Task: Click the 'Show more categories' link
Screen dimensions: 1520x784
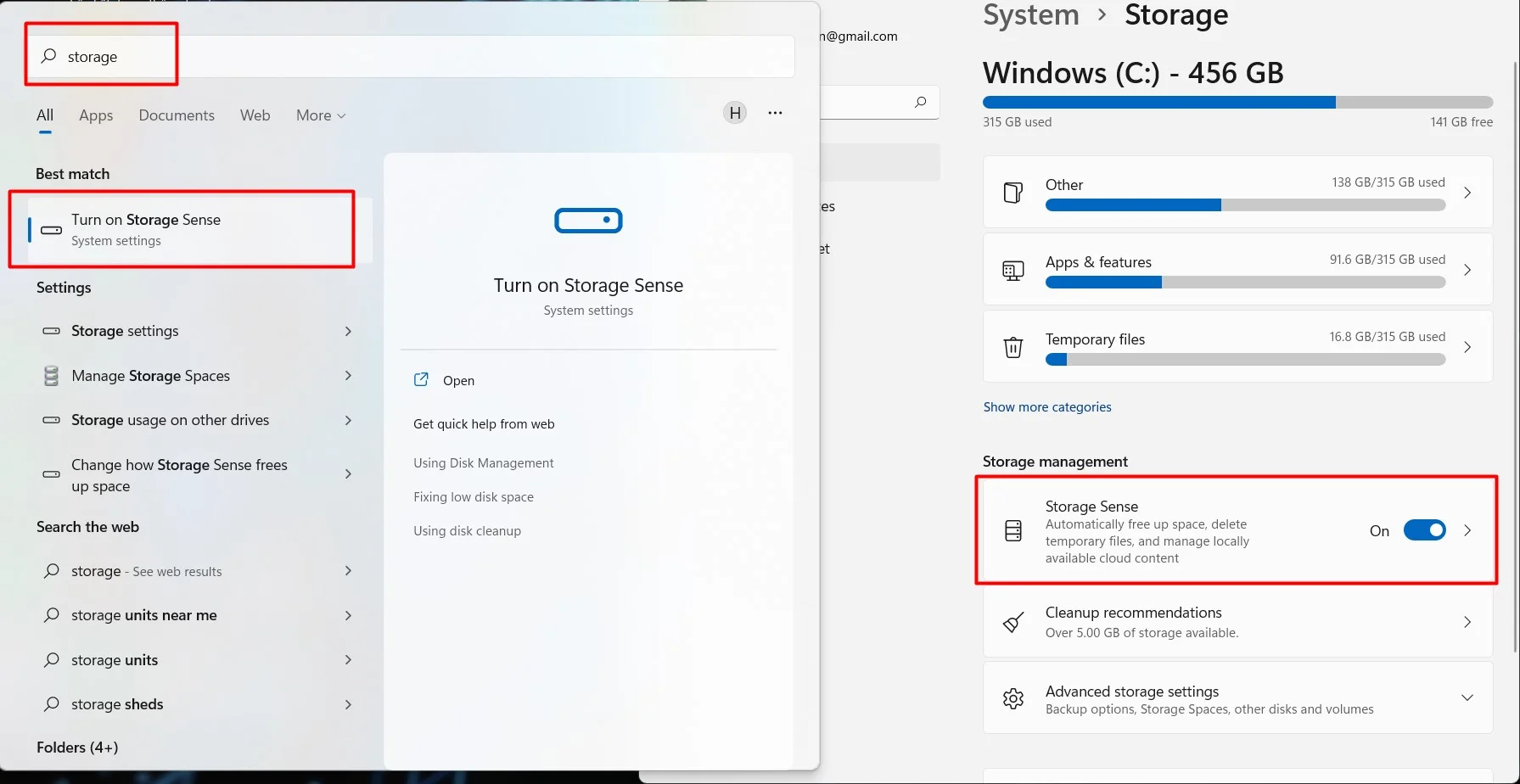Action: 1047,407
